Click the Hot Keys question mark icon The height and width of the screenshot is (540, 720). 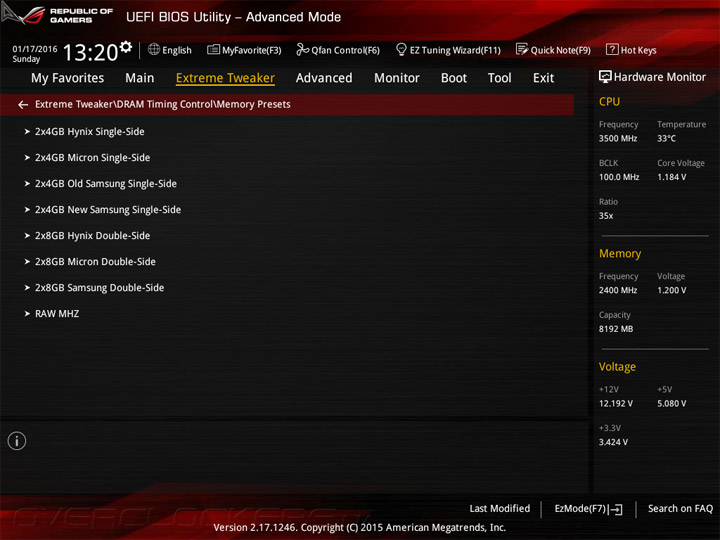point(612,49)
